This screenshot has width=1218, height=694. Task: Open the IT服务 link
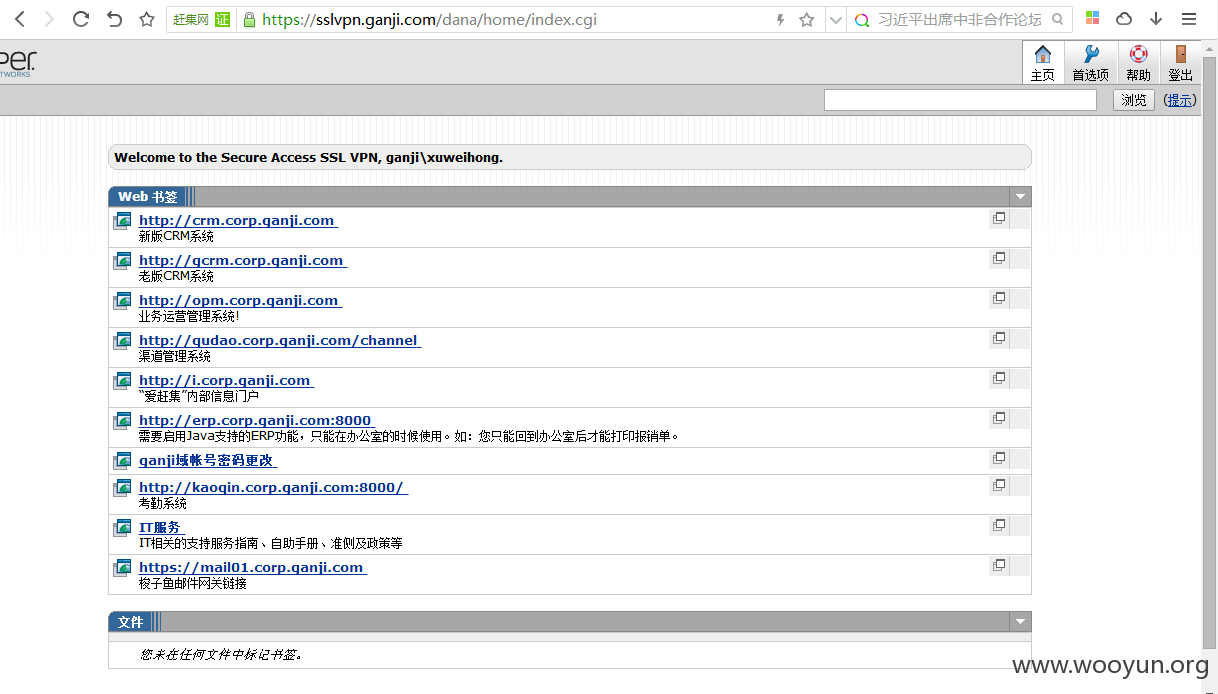pyautogui.click(x=161, y=527)
